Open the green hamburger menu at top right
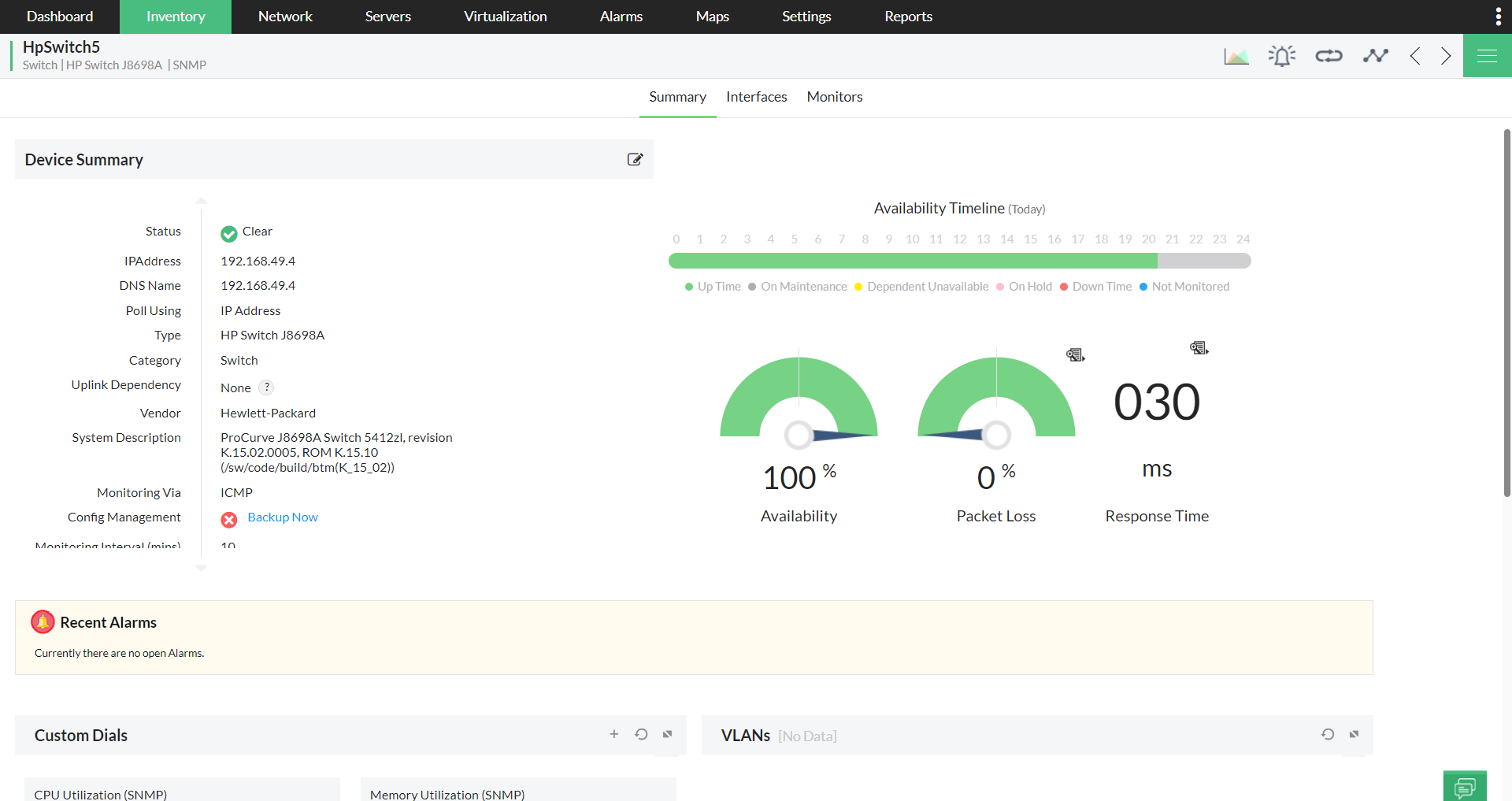 [1488, 55]
